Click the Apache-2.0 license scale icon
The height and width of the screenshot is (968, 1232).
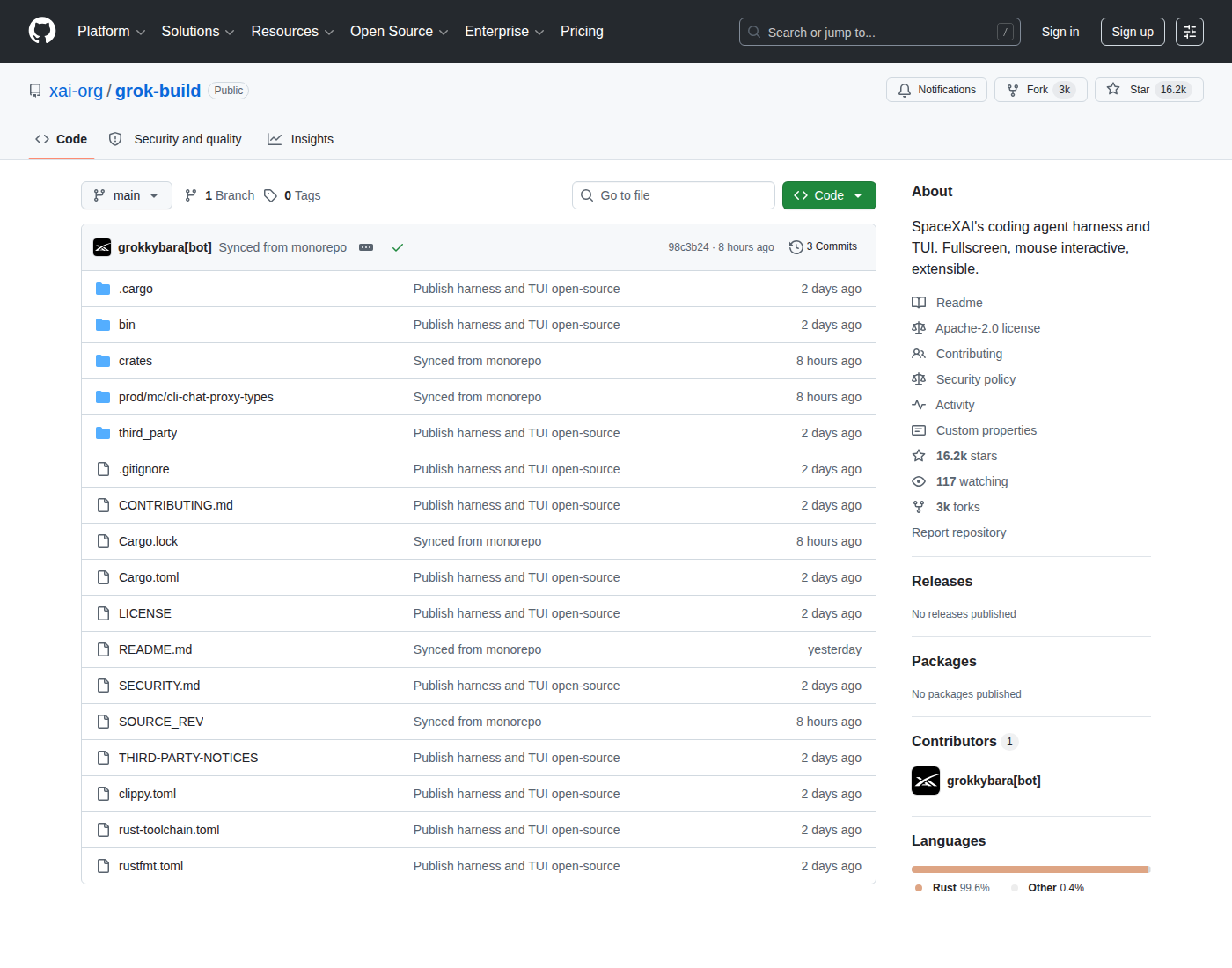pyautogui.click(x=919, y=328)
